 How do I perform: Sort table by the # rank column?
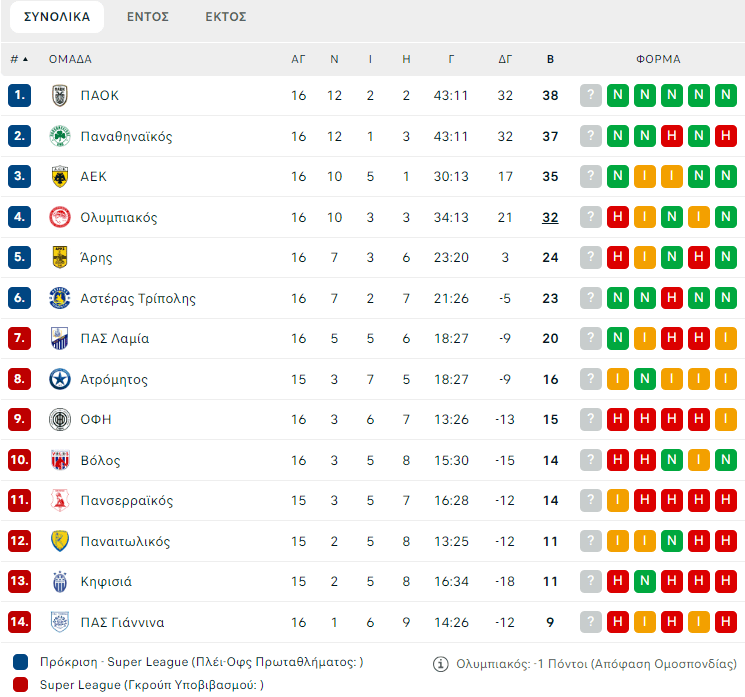click(19, 59)
